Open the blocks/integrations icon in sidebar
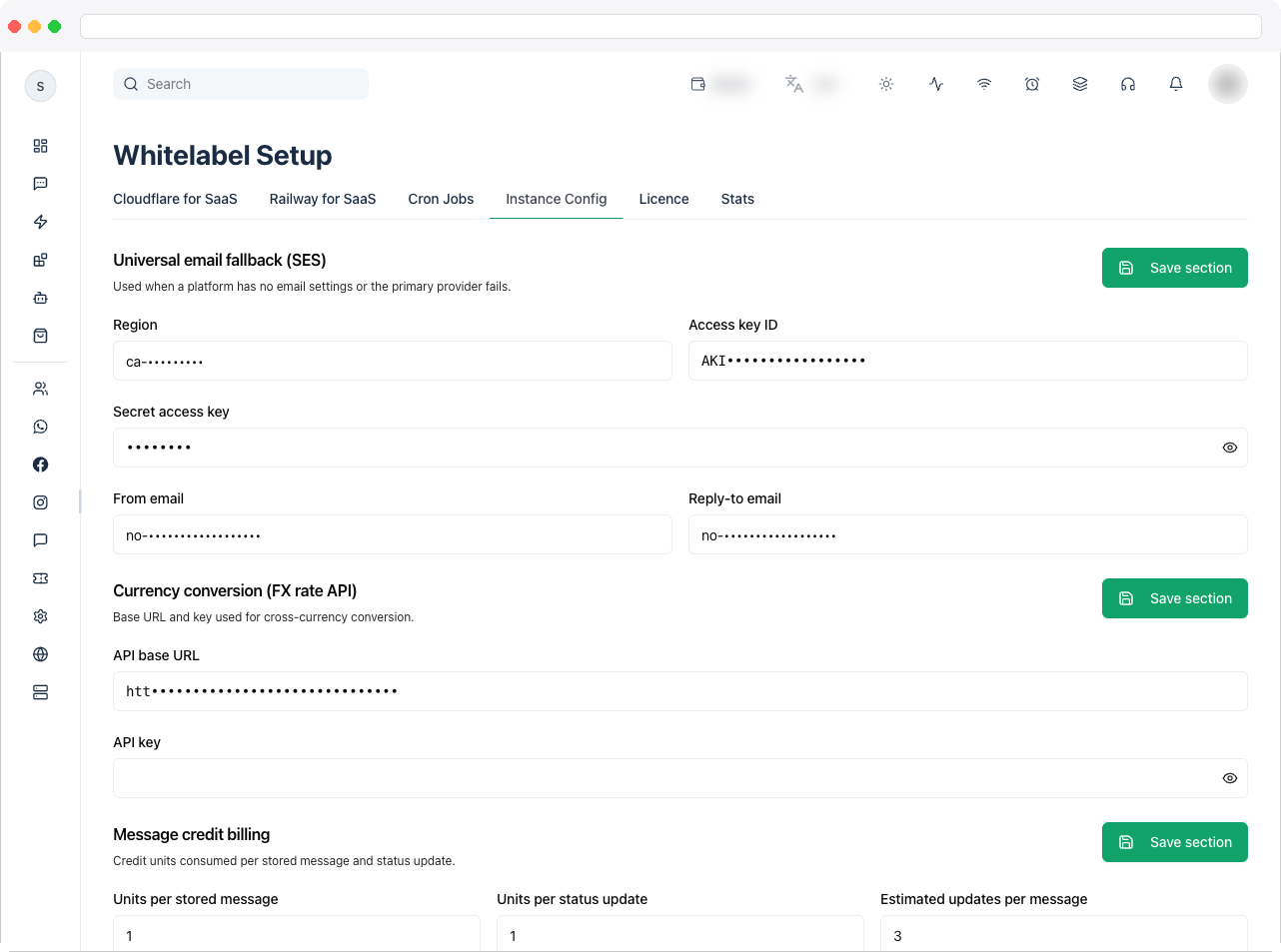The height and width of the screenshot is (952, 1281). click(x=40, y=260)
